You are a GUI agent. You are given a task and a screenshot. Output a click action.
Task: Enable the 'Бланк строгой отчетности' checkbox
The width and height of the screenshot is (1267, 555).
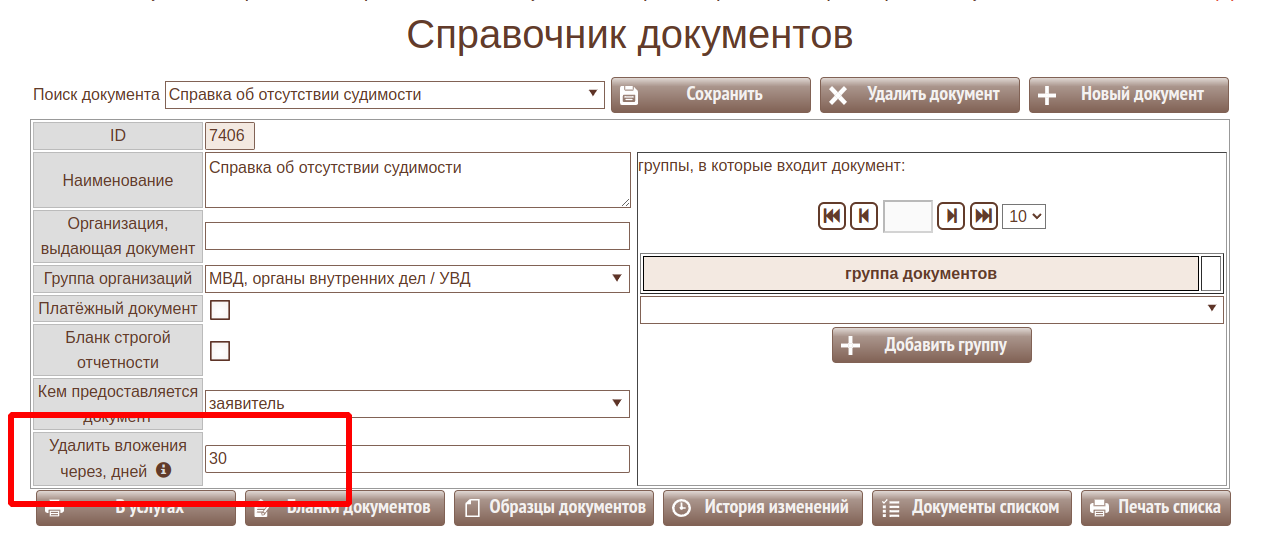(220, 351)
